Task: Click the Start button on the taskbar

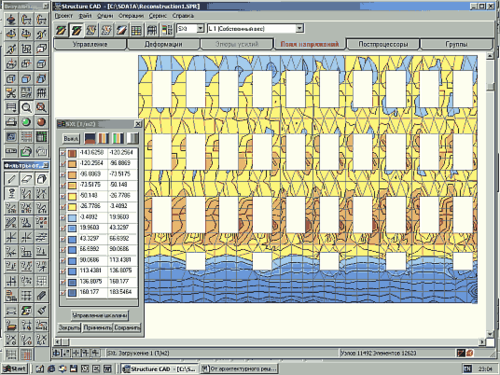Action: click(15, 369)
